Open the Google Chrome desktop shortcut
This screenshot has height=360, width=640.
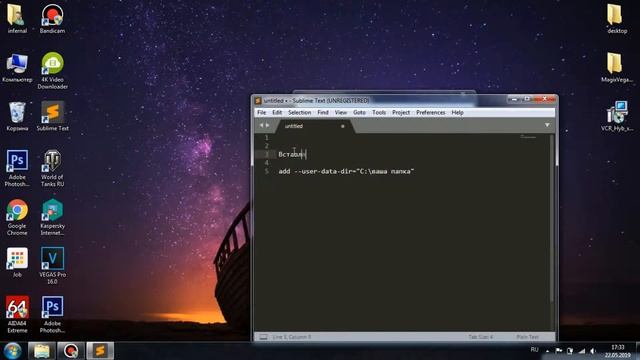[17, 217]
